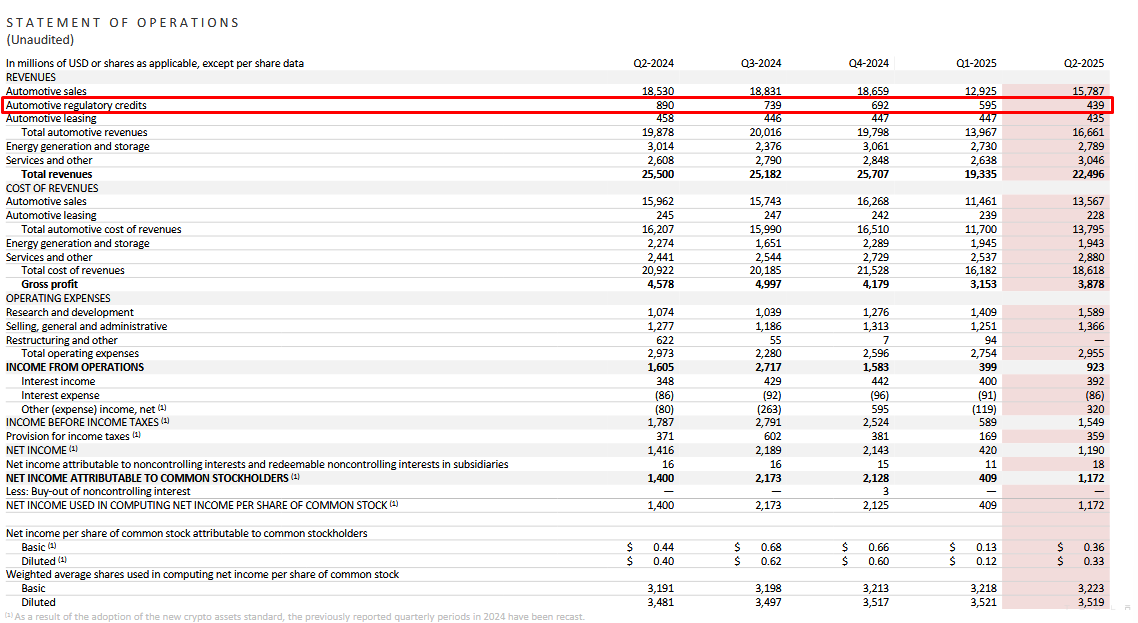Click the 19,878 total automotive revenues value
The width and height of the screenshot is (1138, 623).
click(658, 132)
